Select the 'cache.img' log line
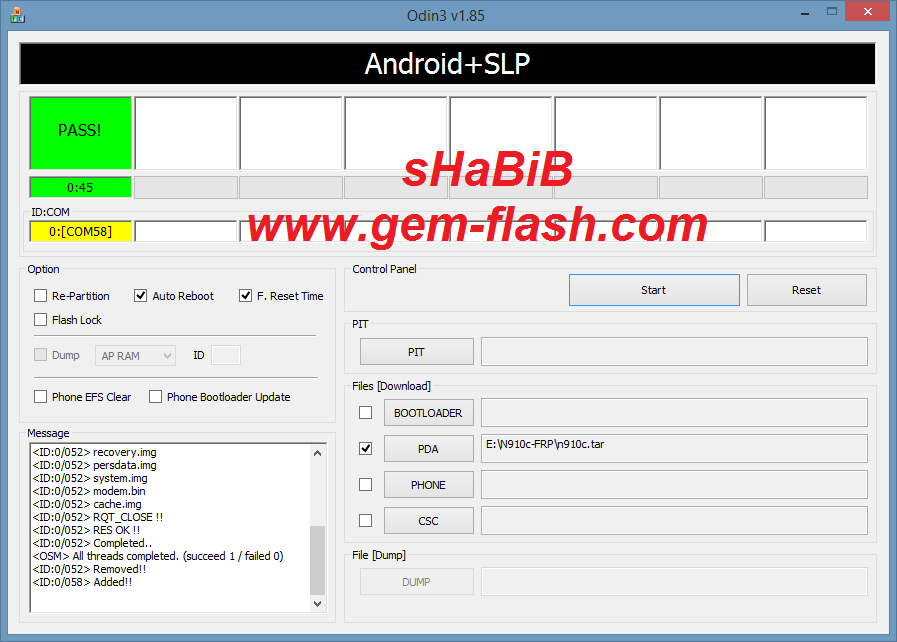 (x=87, y=504)
